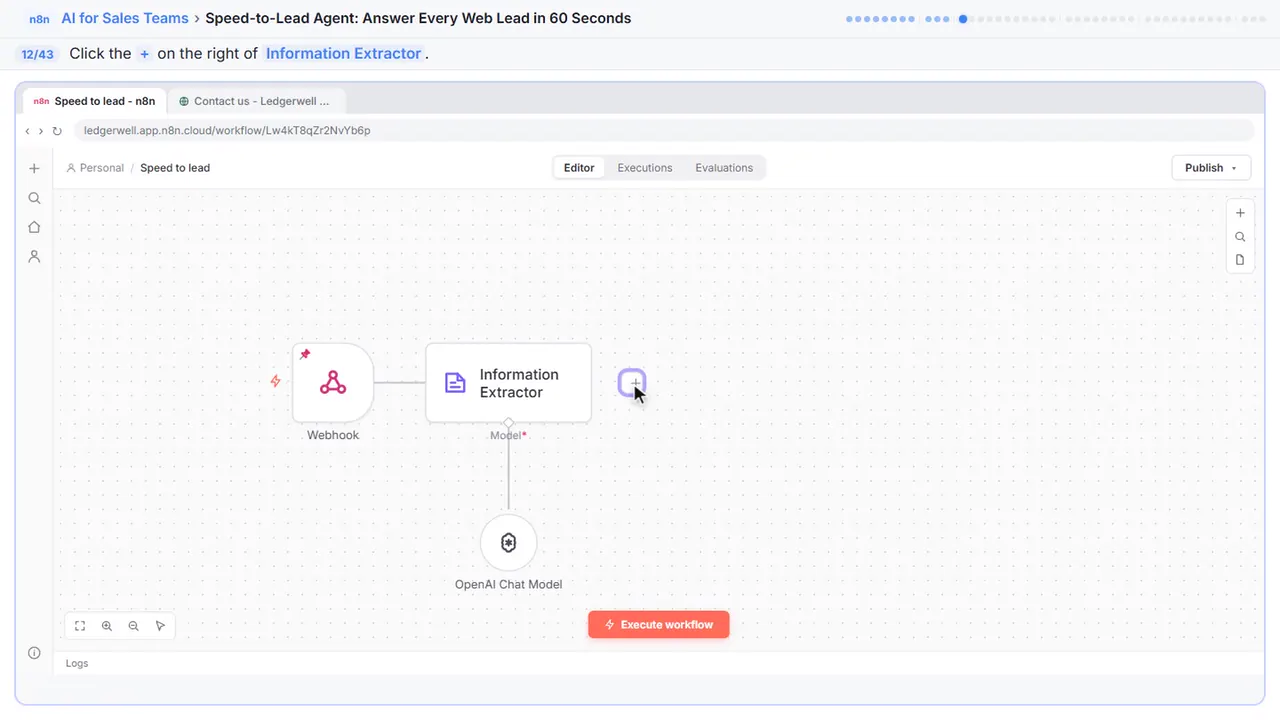Zoom out on the canvas
This screenshot has width=1280, height=720.
133,626
